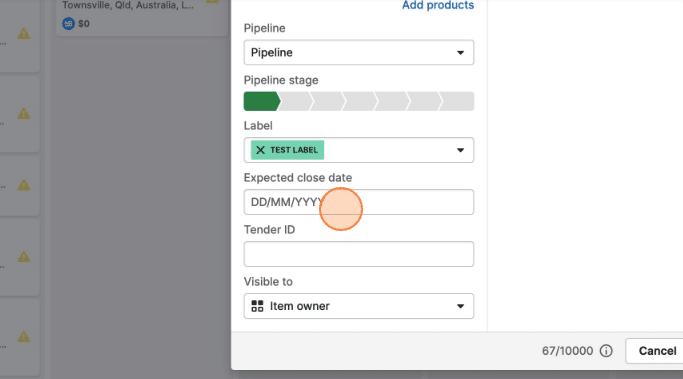This screenshot has height=379, width=683.
Task: Click the blue avatar icon beside $0
Action: point(68,24)
